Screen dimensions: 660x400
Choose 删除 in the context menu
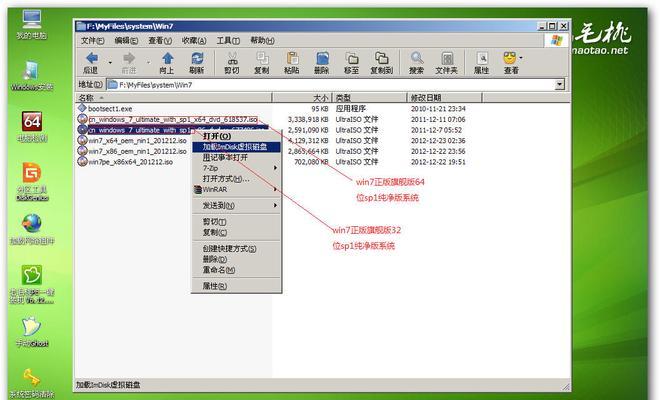(x=236, y=259)
